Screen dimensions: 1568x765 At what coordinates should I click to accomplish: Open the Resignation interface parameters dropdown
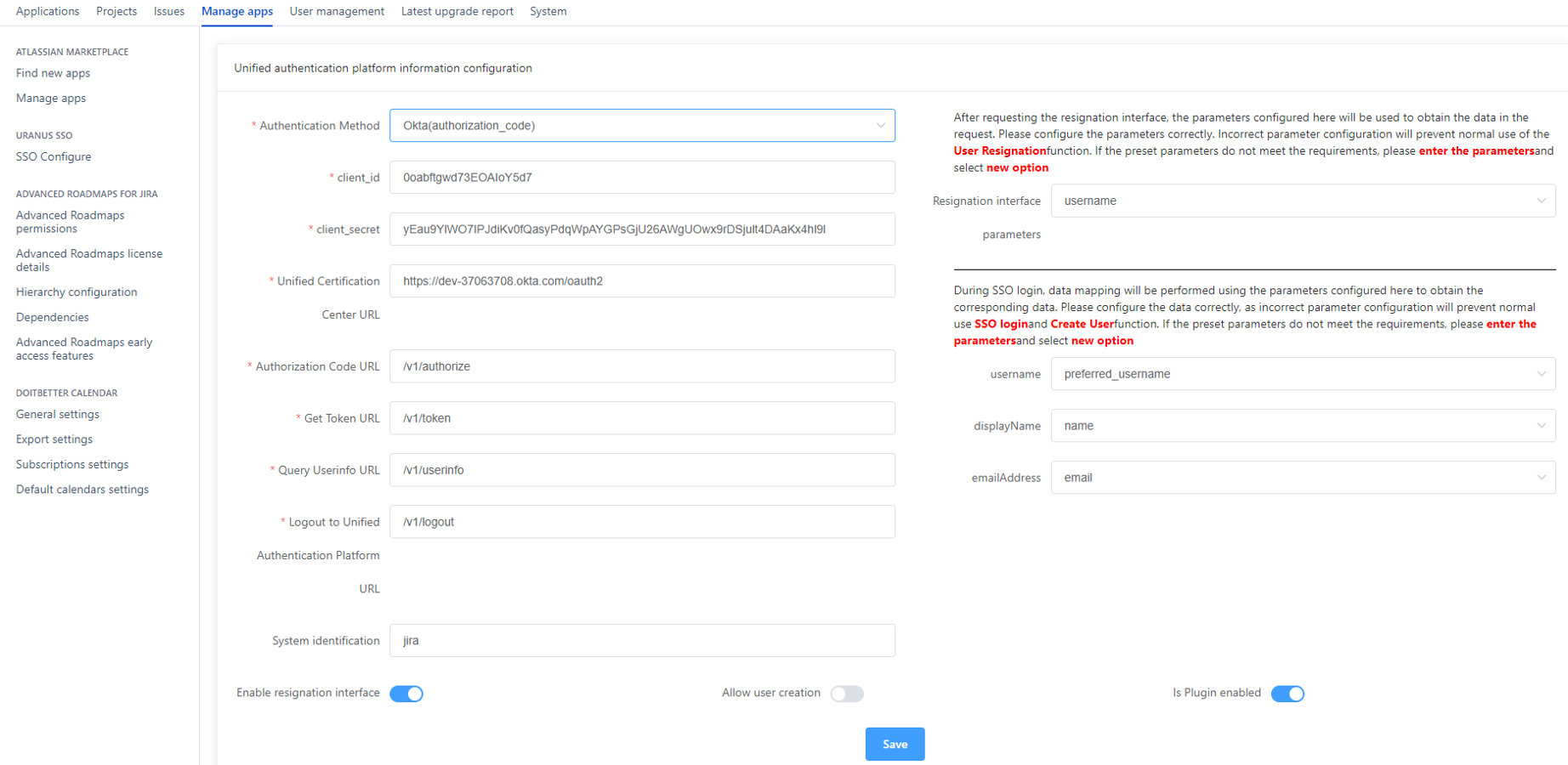(1303, 201)
